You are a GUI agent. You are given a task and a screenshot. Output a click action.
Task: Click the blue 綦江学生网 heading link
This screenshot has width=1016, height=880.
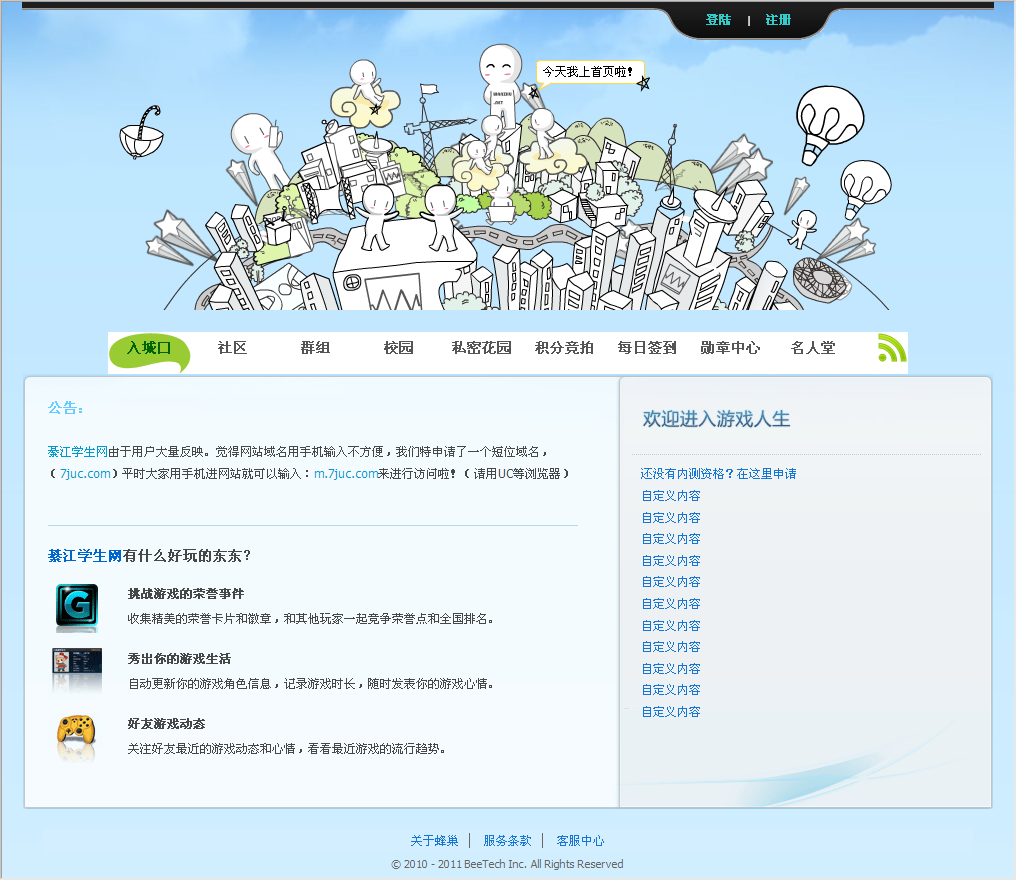85,555
